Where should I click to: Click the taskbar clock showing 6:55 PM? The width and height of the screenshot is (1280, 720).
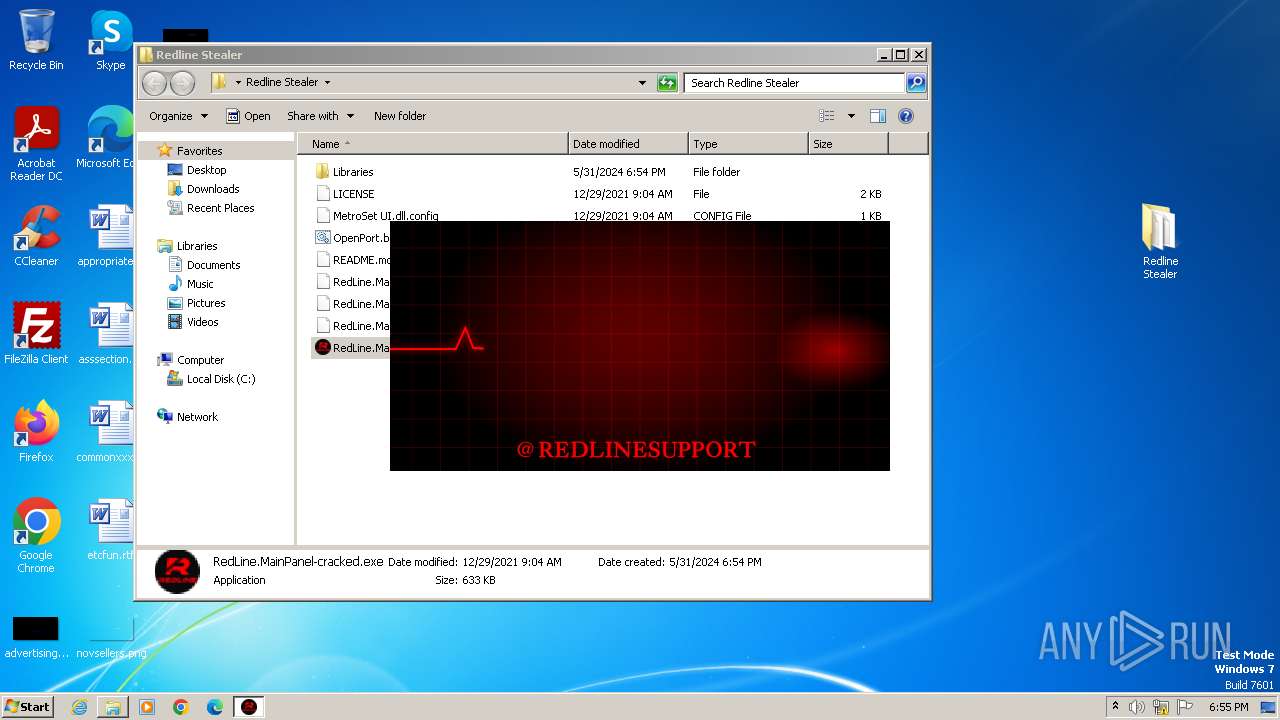[1228, 707]
